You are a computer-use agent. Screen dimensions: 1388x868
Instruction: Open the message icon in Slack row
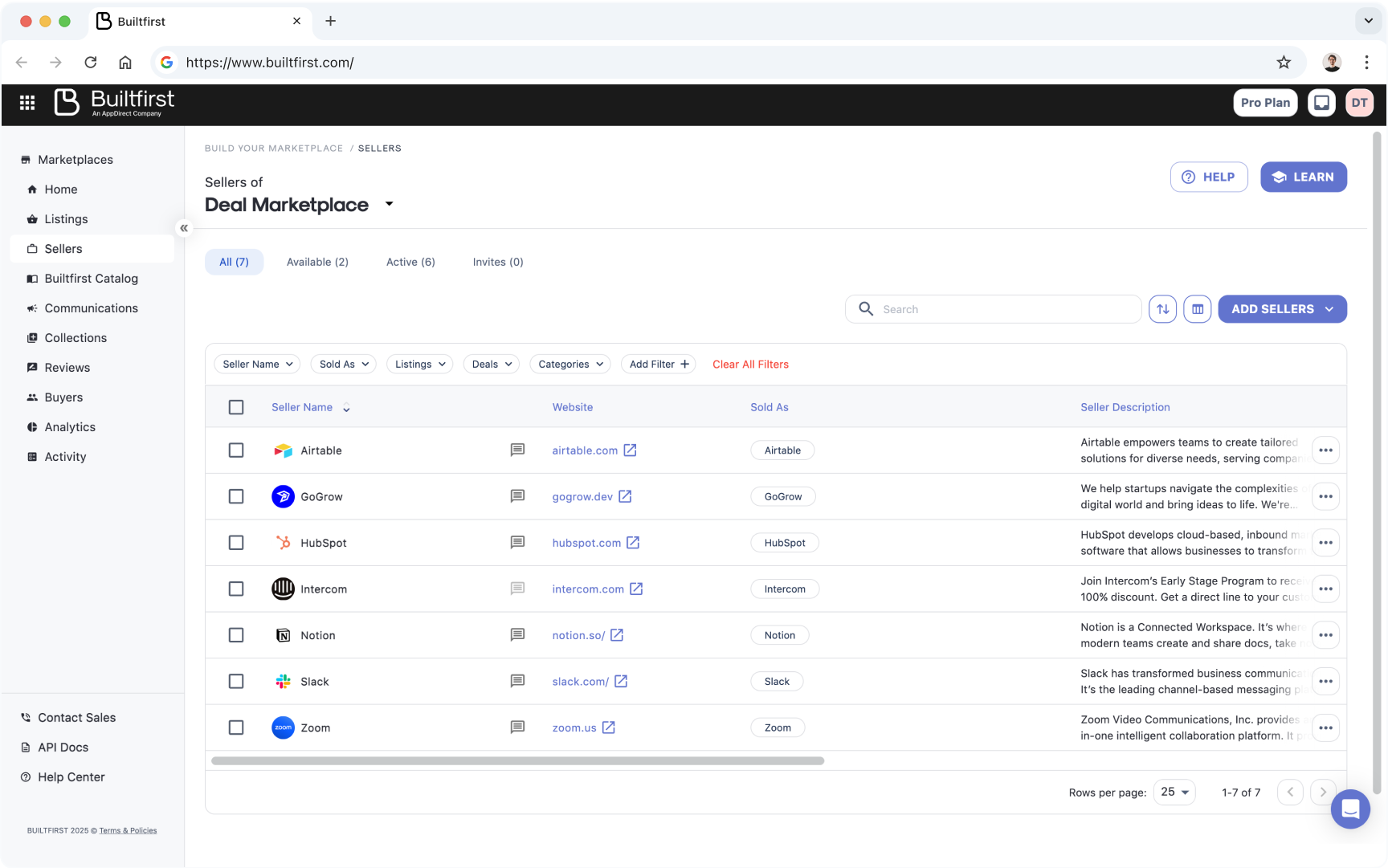(x=517, y=681)
